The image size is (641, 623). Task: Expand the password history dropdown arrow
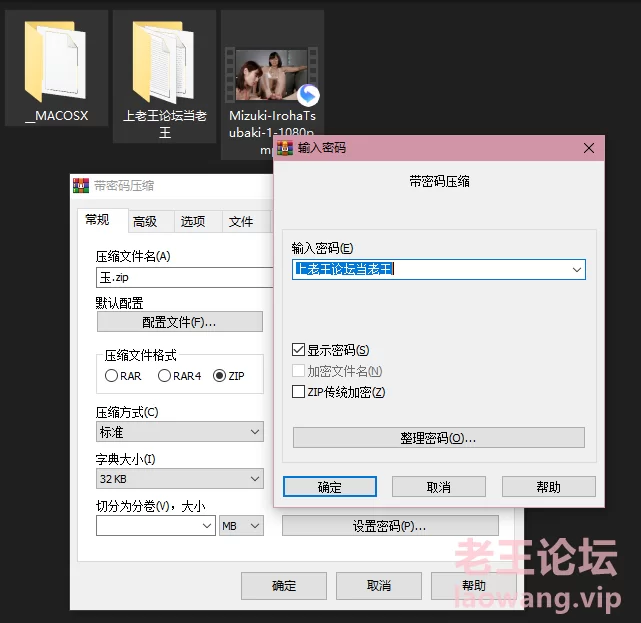(x=576, y=270)
